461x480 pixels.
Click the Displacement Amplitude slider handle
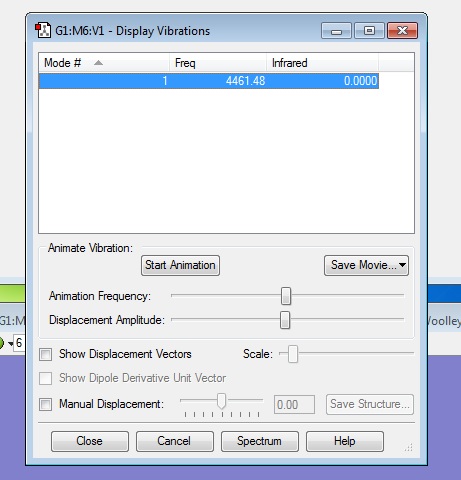[285, 320]
